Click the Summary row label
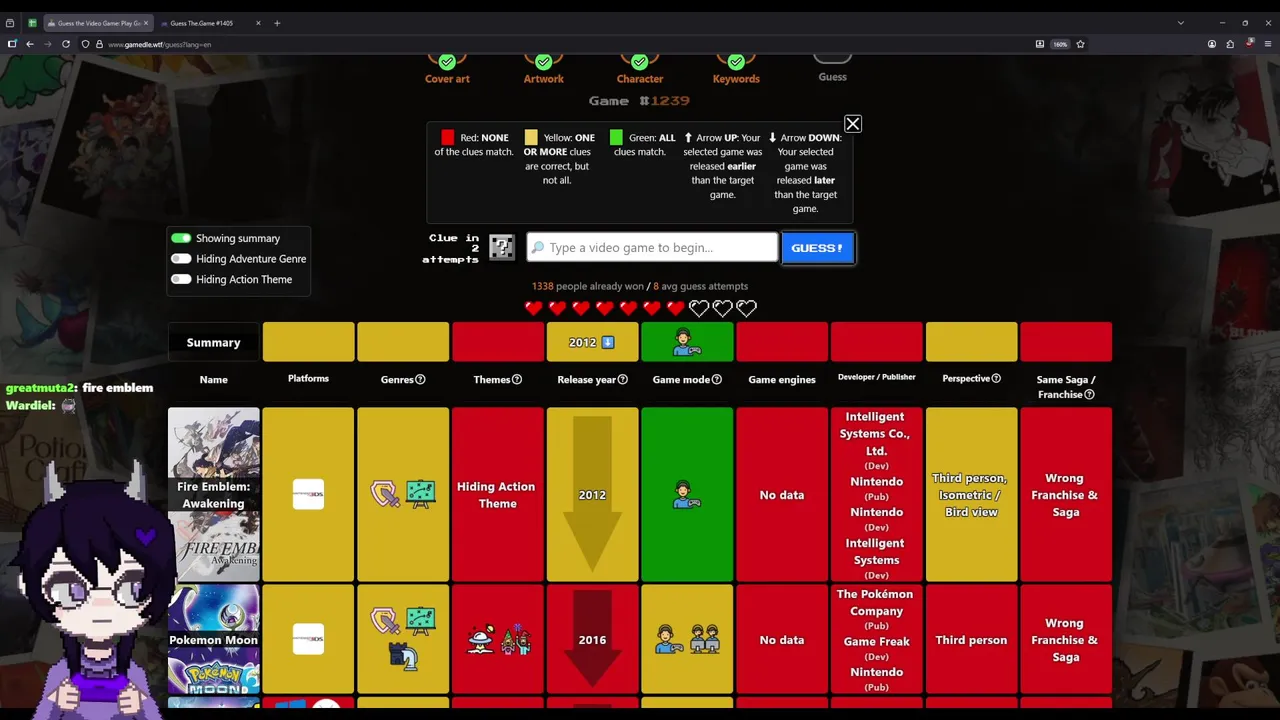The image size is (1280, 720). tap(213, 342)
